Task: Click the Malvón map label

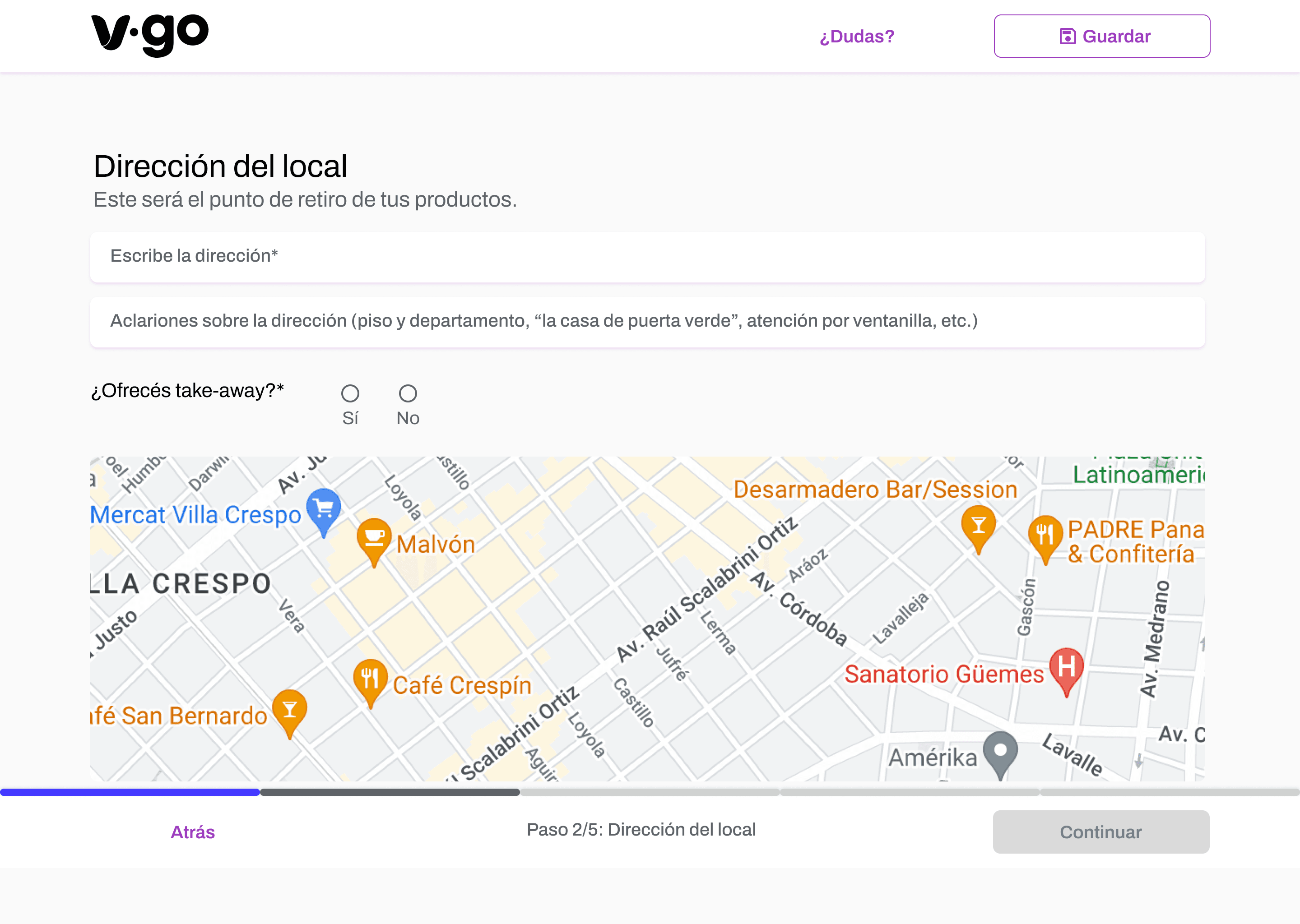Action: [436, 545]
